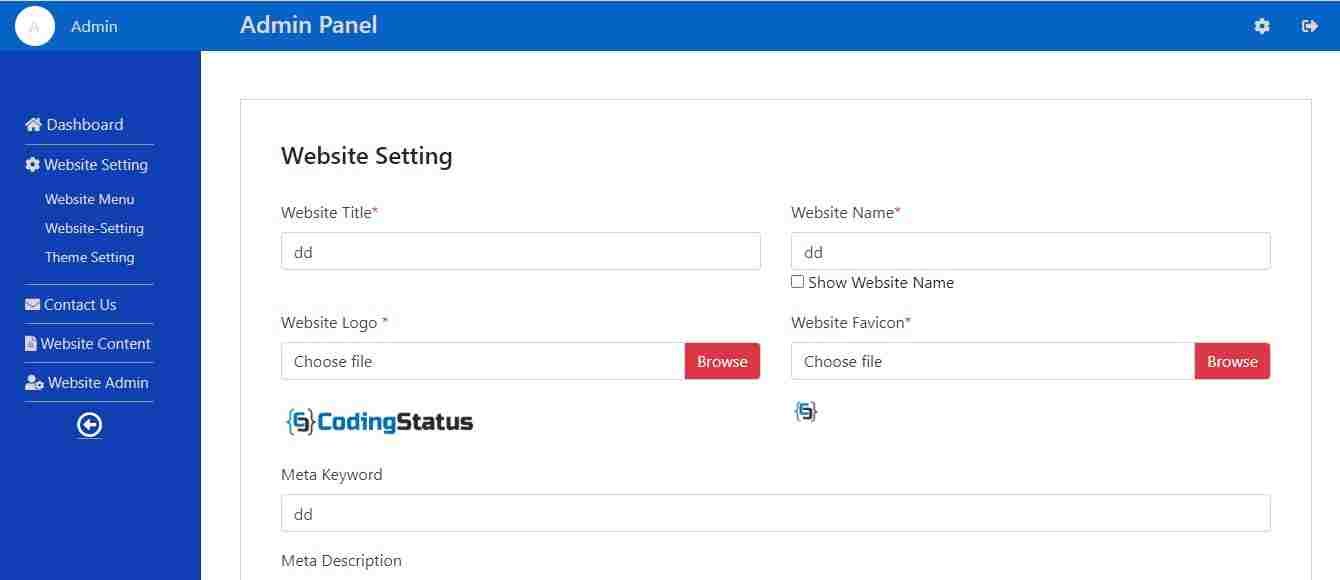This screenshot has height=580, width=1340.
Task: Expand Website-Setting in the sidebar
Action: [x=93, y=228]
